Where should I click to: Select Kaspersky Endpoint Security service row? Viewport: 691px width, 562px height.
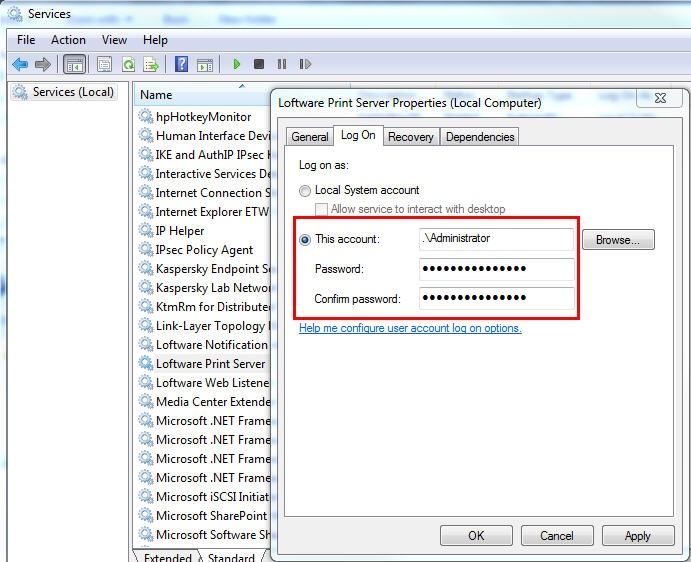tap(203, 268)
